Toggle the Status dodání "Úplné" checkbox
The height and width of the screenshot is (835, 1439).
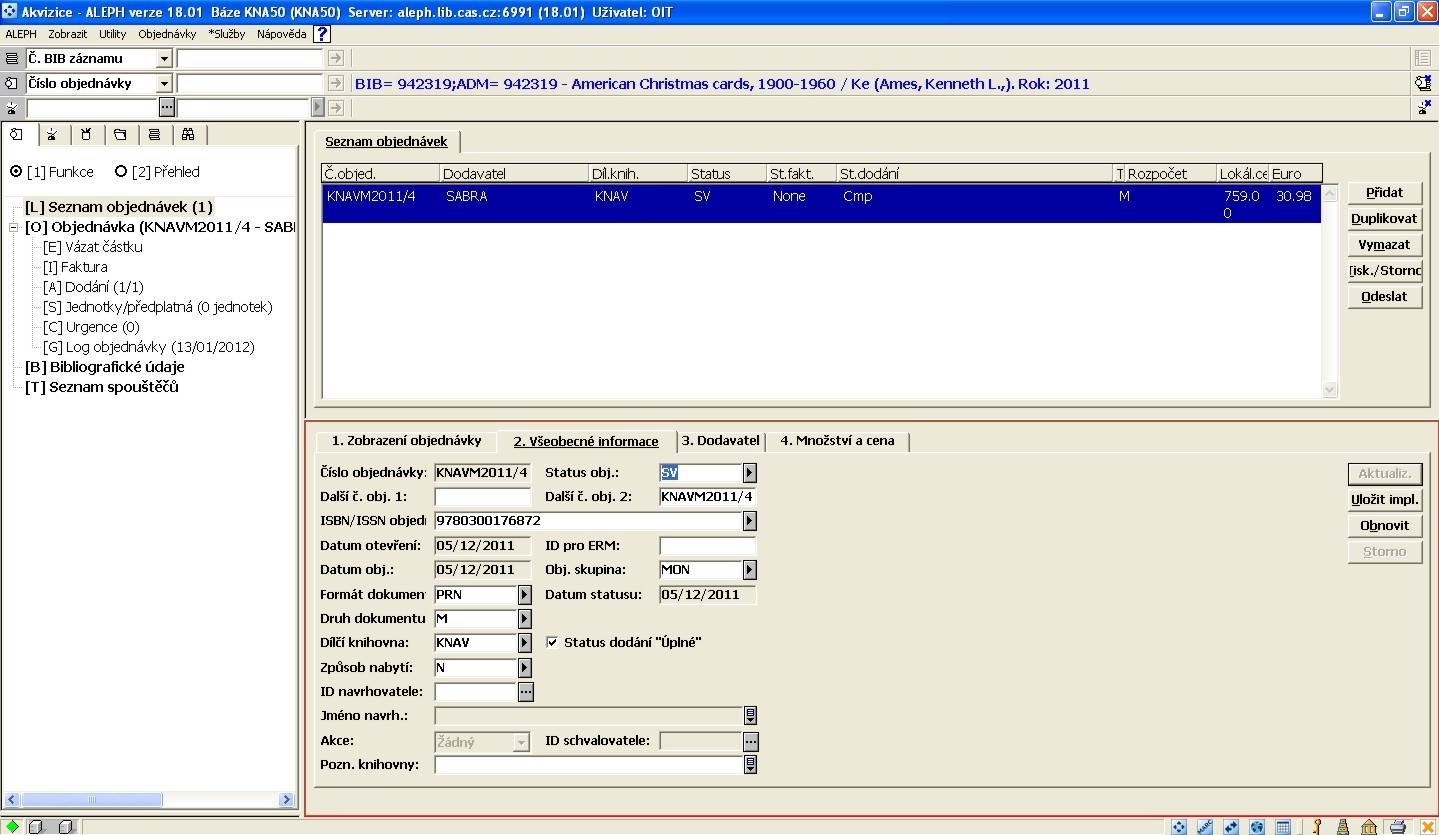coord(552,643)
